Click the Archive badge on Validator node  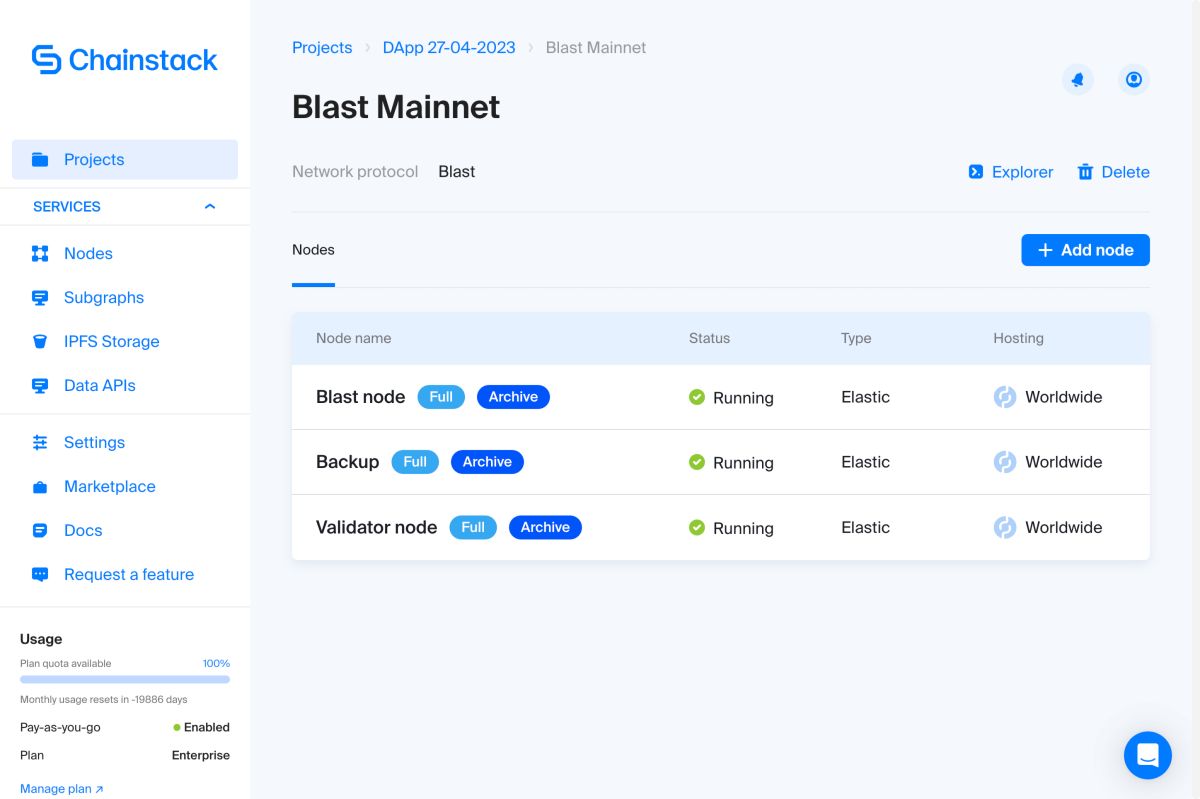545,527
